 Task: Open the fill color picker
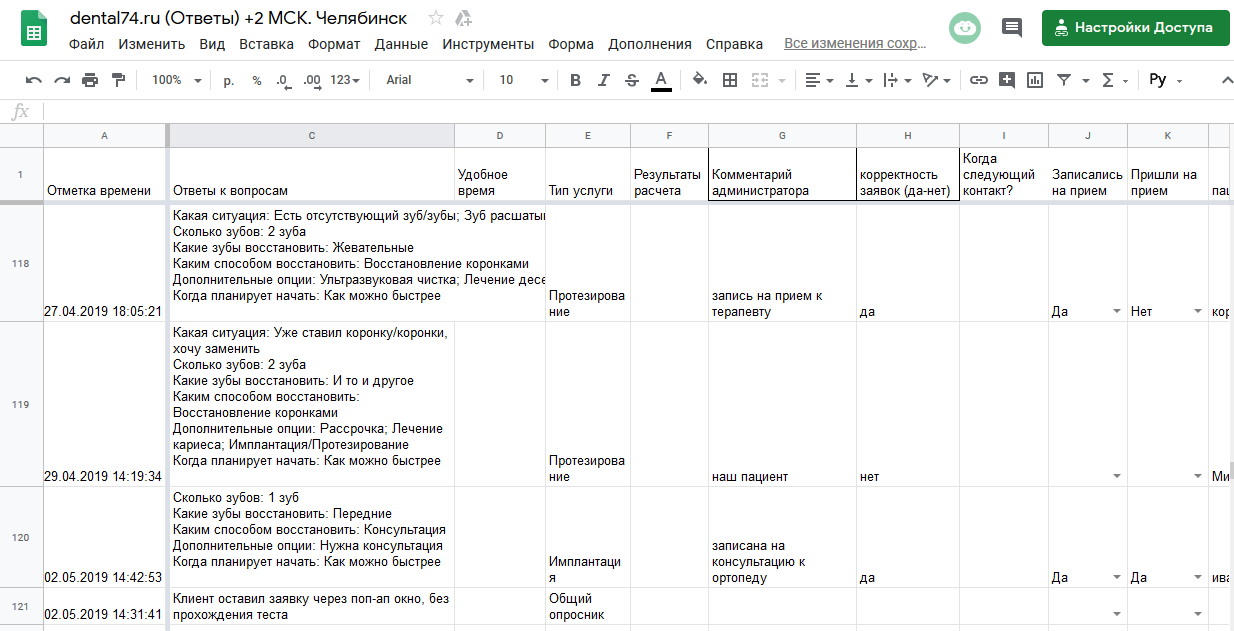point(700,80)
